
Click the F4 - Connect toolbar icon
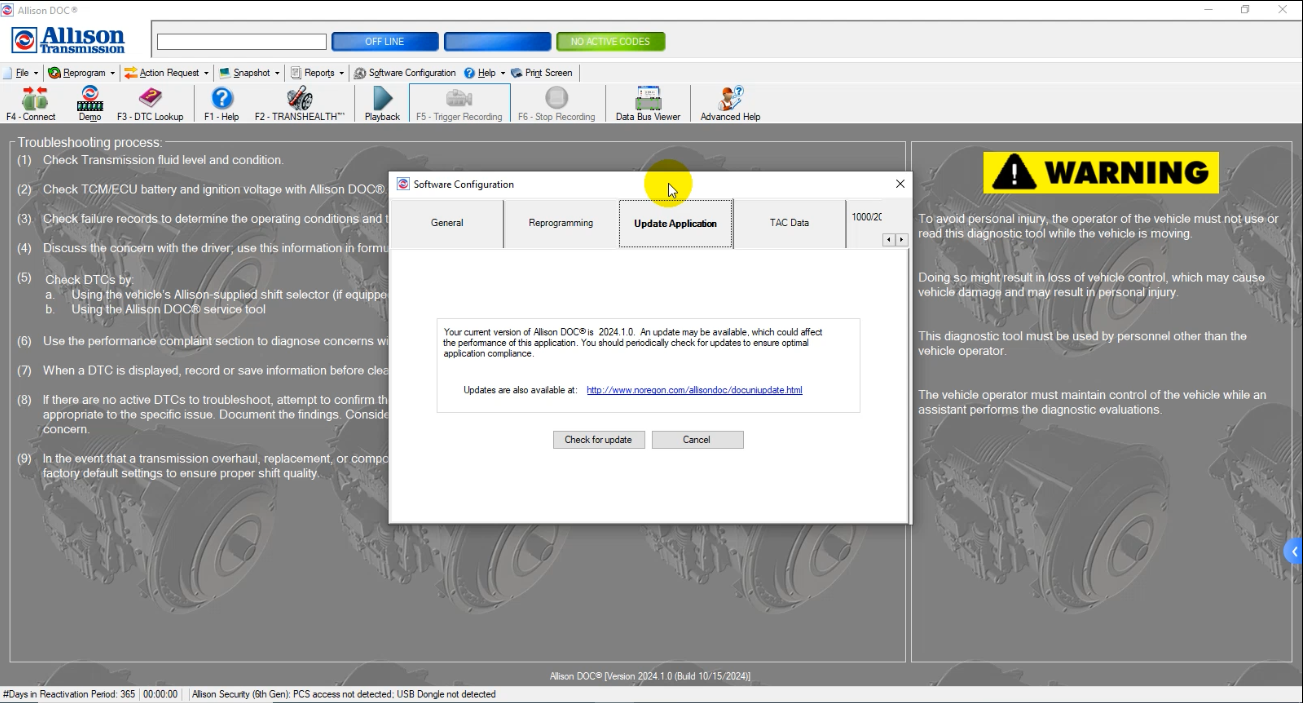click(x=31, y=104)
